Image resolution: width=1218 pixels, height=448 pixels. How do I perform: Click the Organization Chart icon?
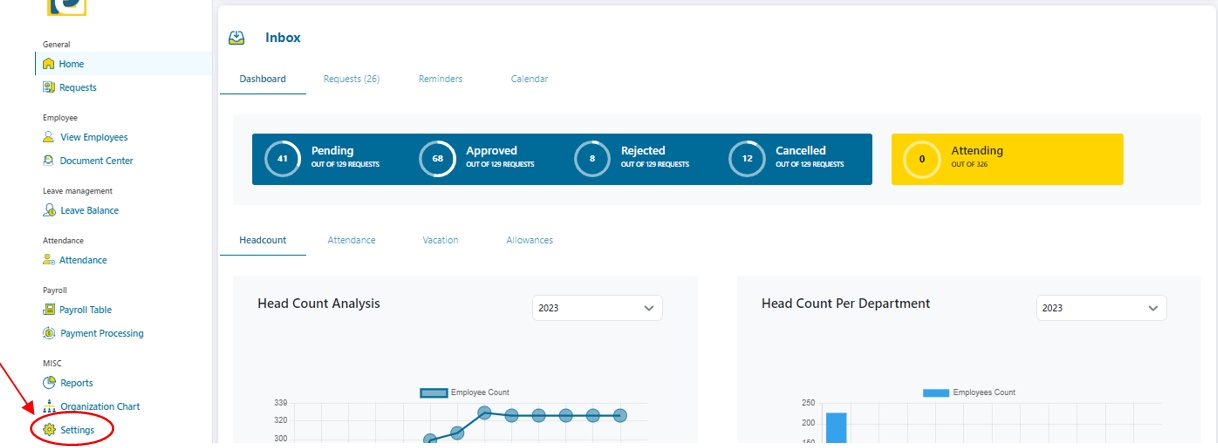point(48,406)
